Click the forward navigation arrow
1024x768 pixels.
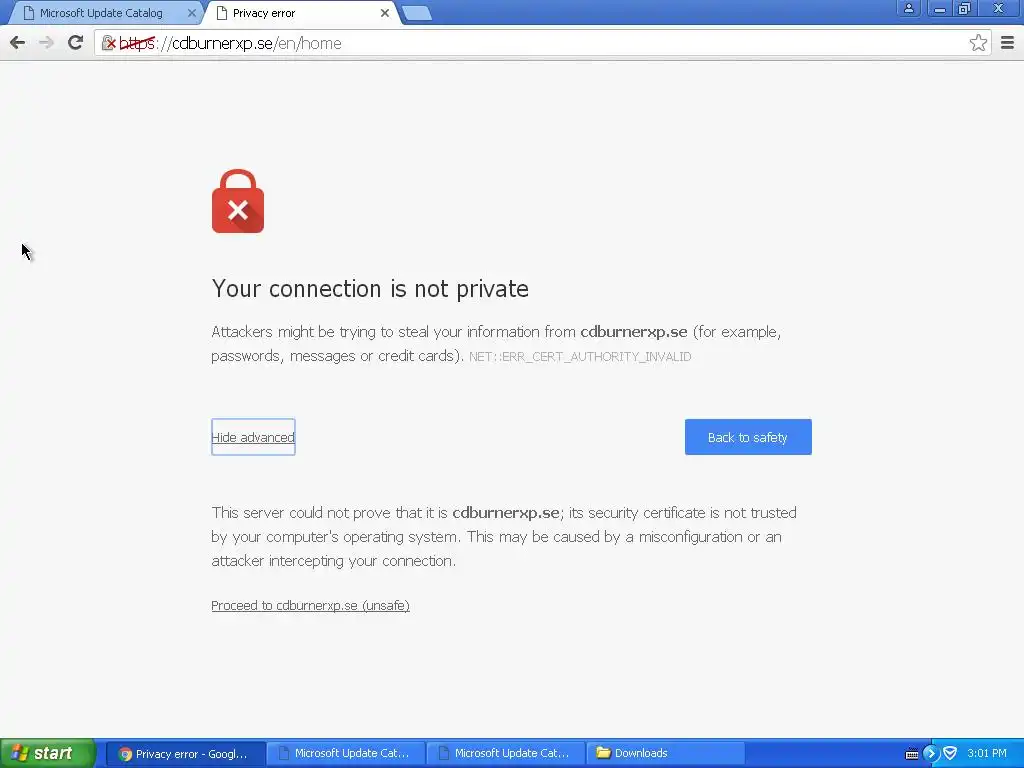pos(46,43)
